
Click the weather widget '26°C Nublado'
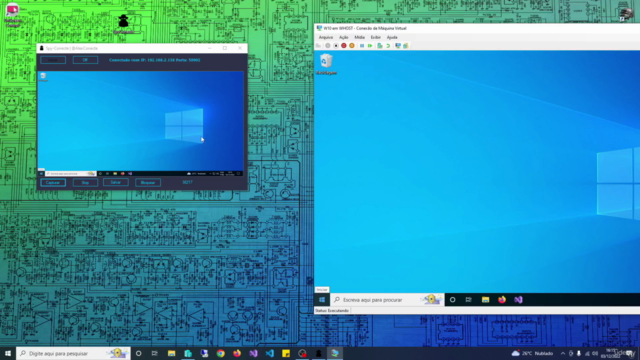pyautogui.click(x=532, y=353)
